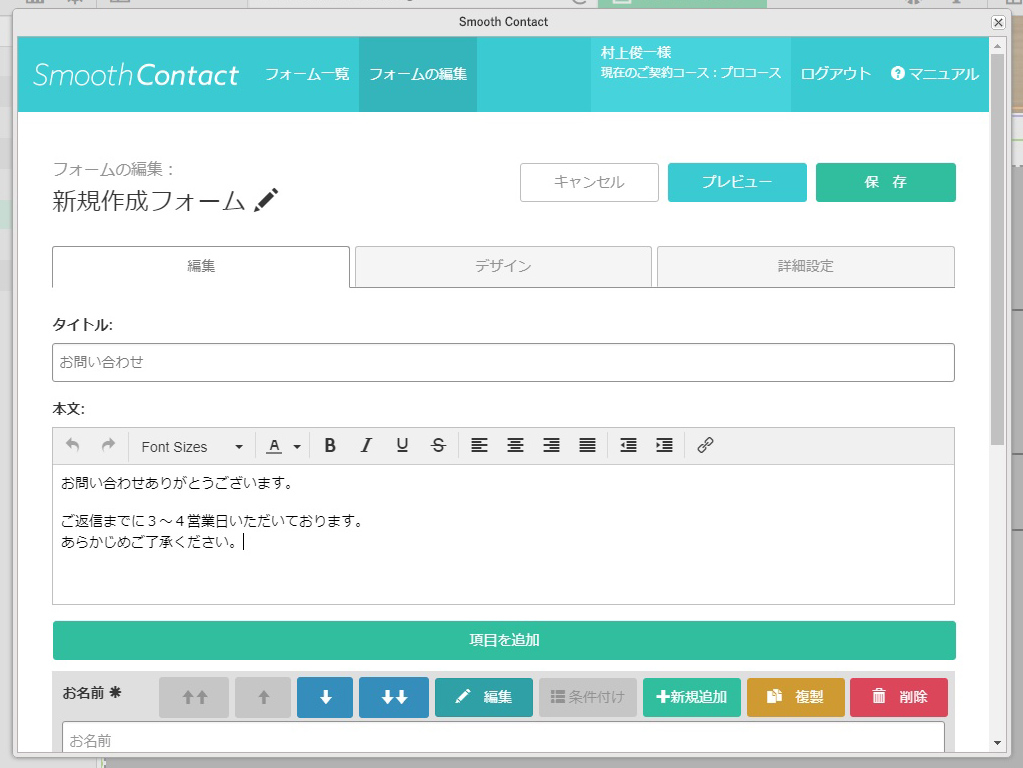Open the 詳細設定 tab
The height and width of the screenshot is (768, 1023).
point(805,266)
